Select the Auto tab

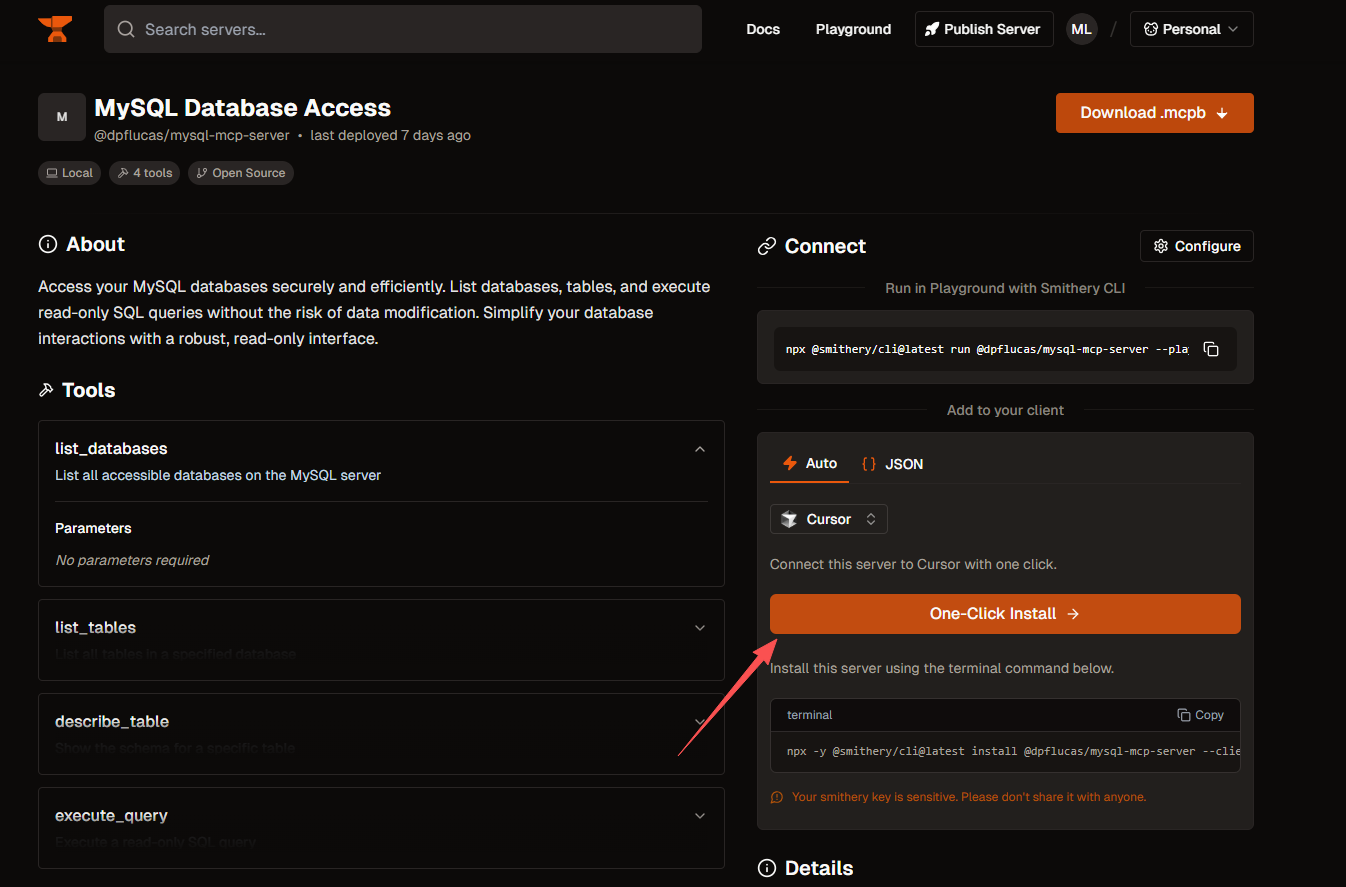click(810, 464)
